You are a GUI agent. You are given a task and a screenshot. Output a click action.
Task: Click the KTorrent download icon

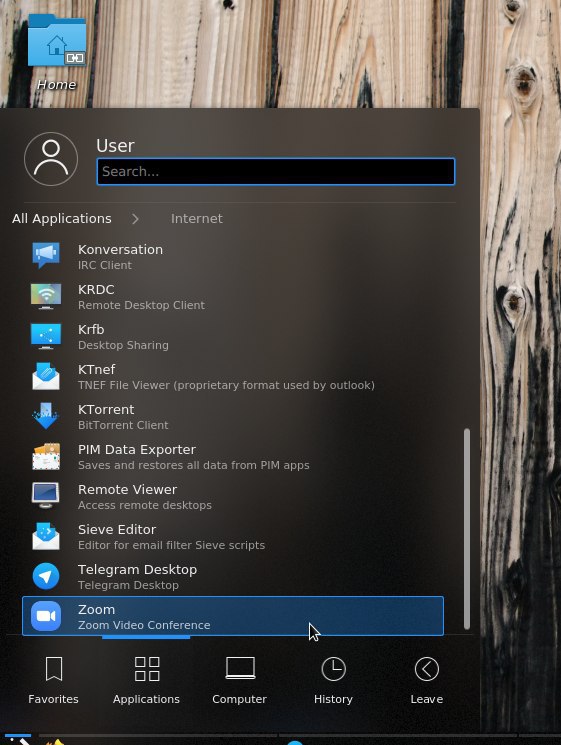[46, 416]
